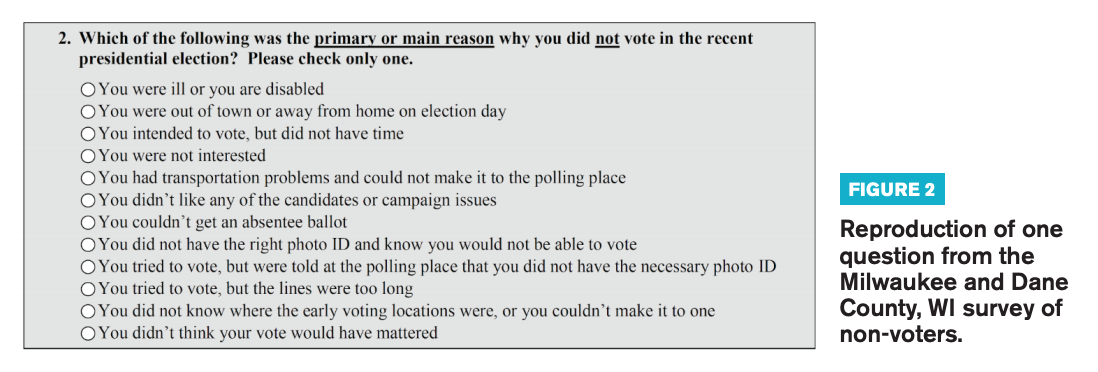The image size is (1098, 372).
Task: Select 'intended to vote, but did not have time'
Action: (88, 134)
